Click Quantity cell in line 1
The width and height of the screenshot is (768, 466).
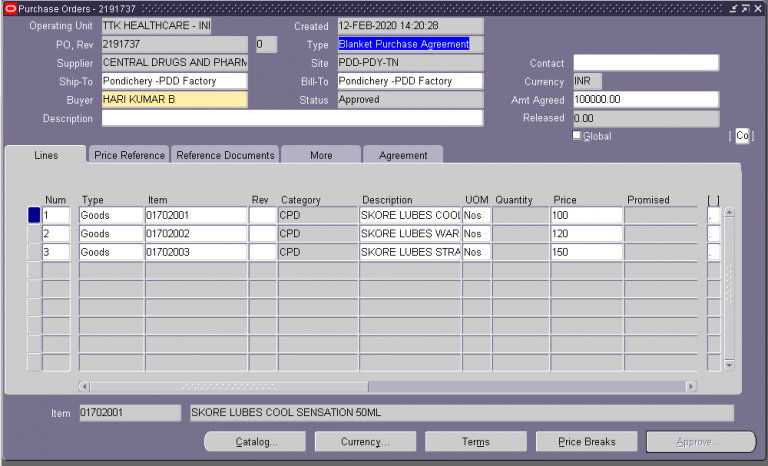click(521, 215)
